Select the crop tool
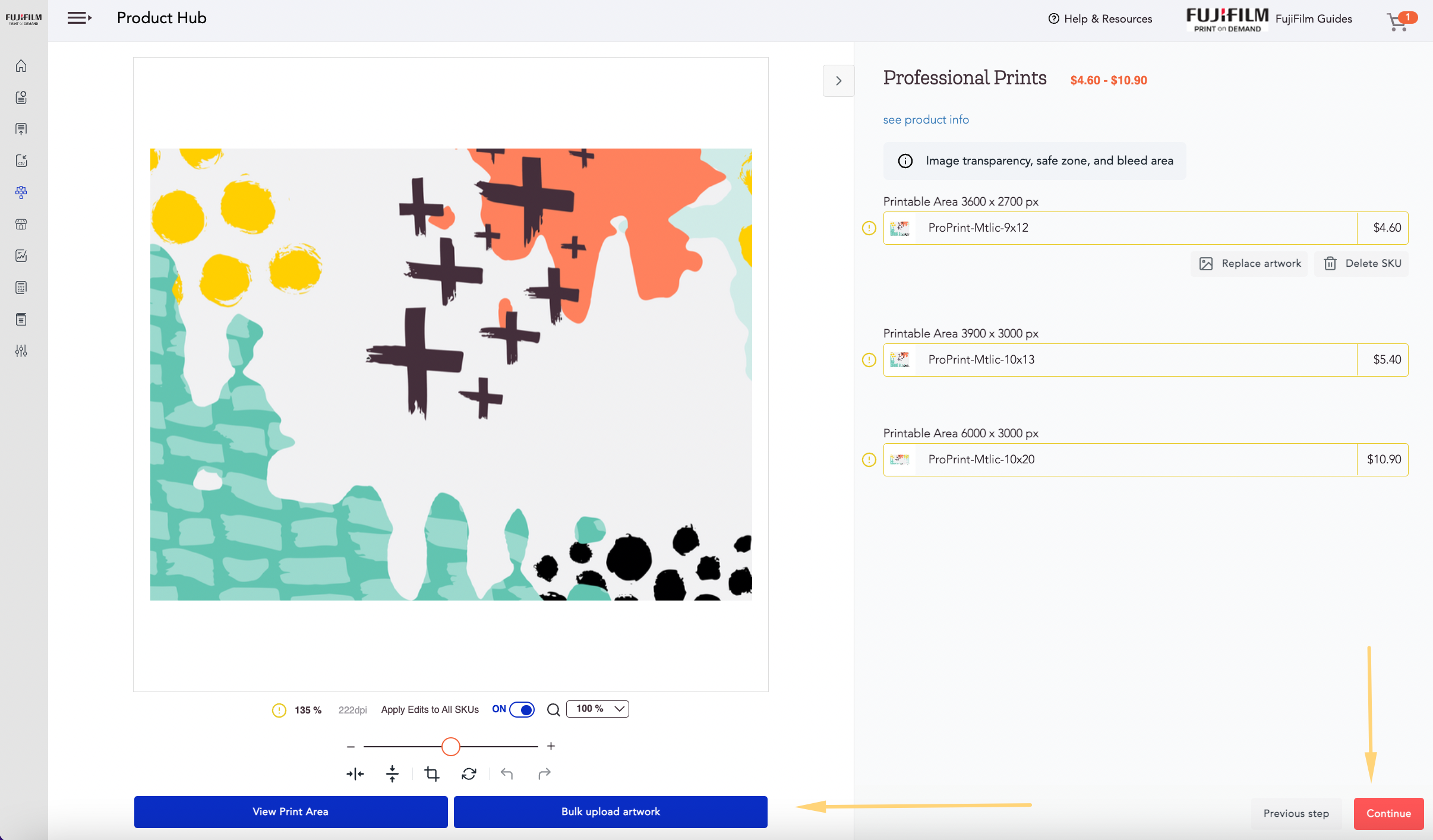Screen dimensions: 1433x840 coord(432,774)
